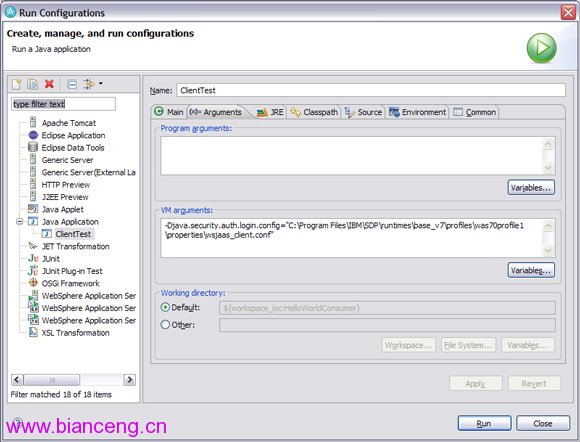Open the filter icon's dropdown arrow
The image size is (580, 442).
[x=101, y=84]
